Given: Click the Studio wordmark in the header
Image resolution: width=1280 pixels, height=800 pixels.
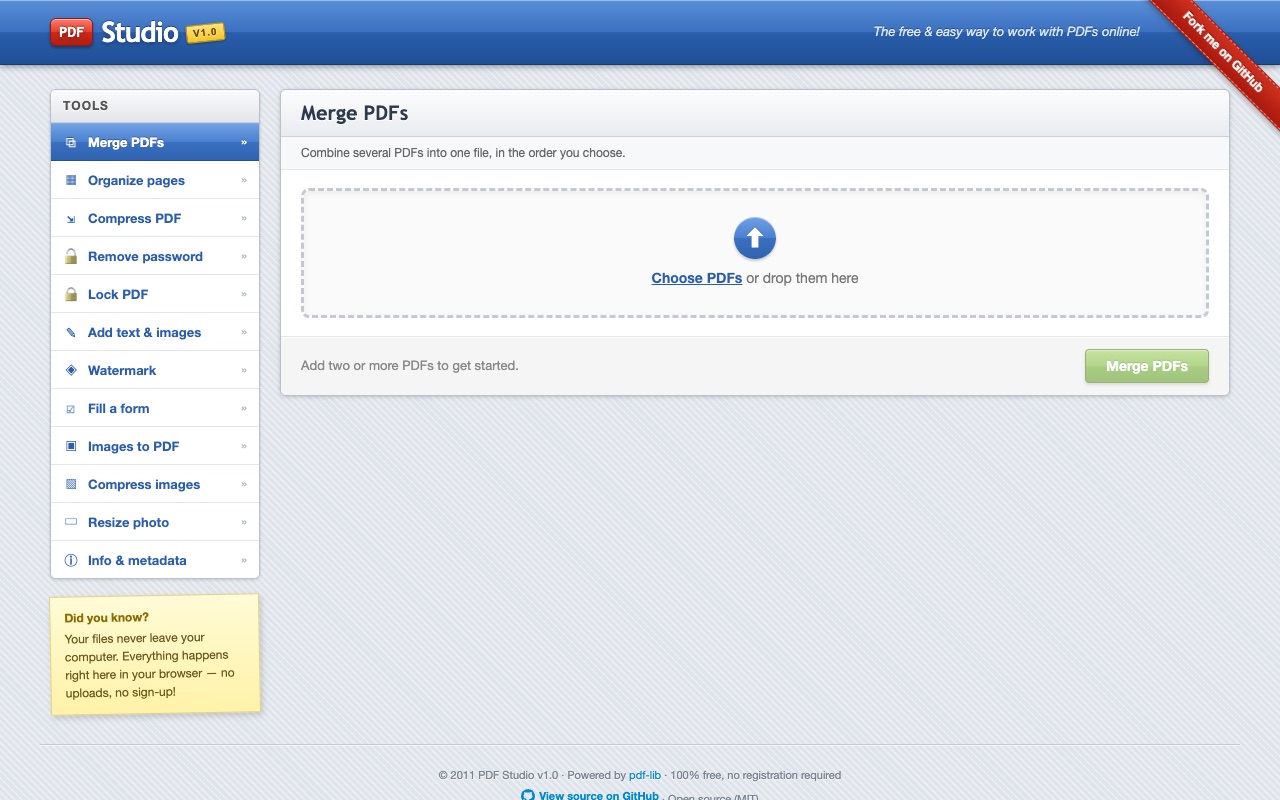Looking at the screenshot, I should [x=139, y=32].
